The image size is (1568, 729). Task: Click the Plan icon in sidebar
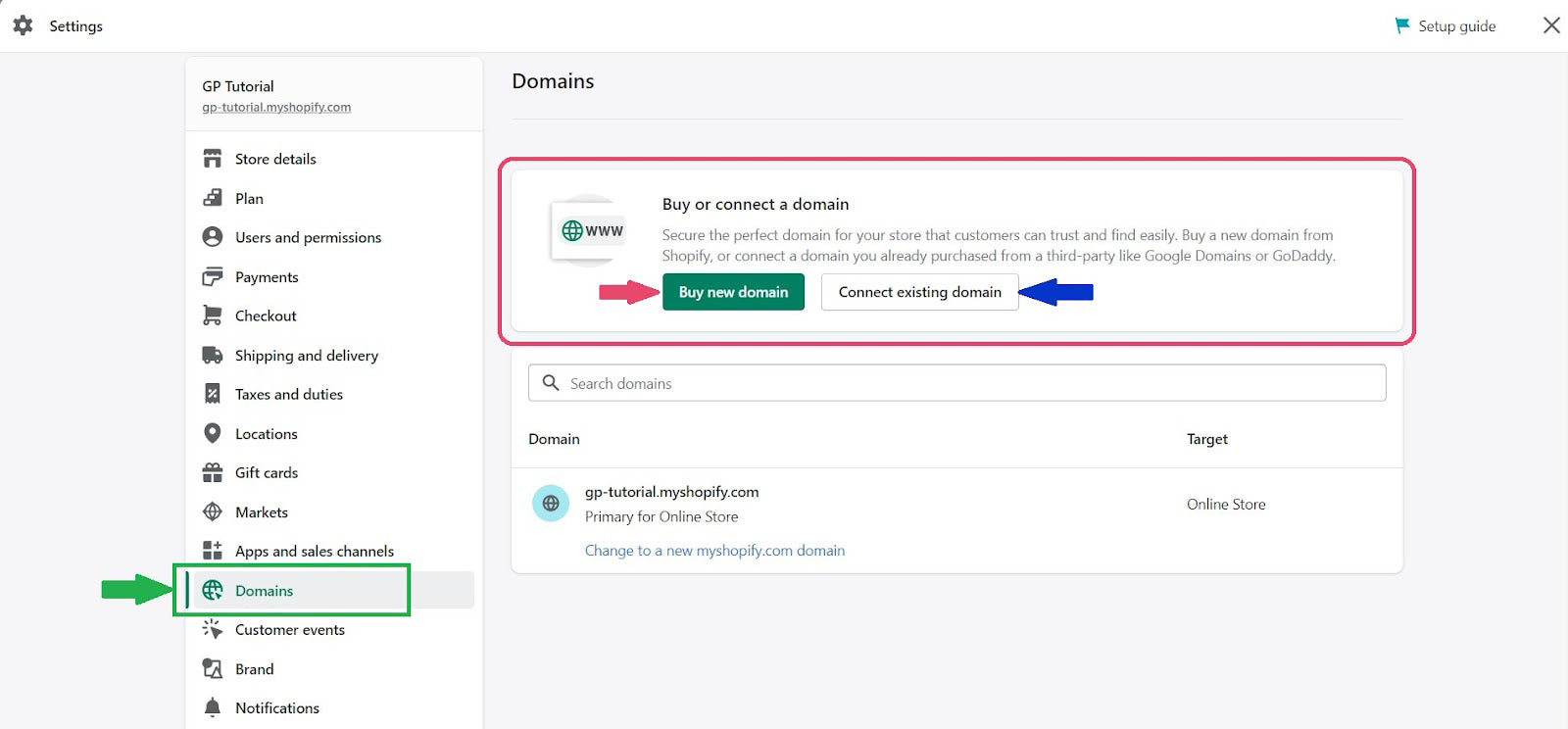coord(212,198)
